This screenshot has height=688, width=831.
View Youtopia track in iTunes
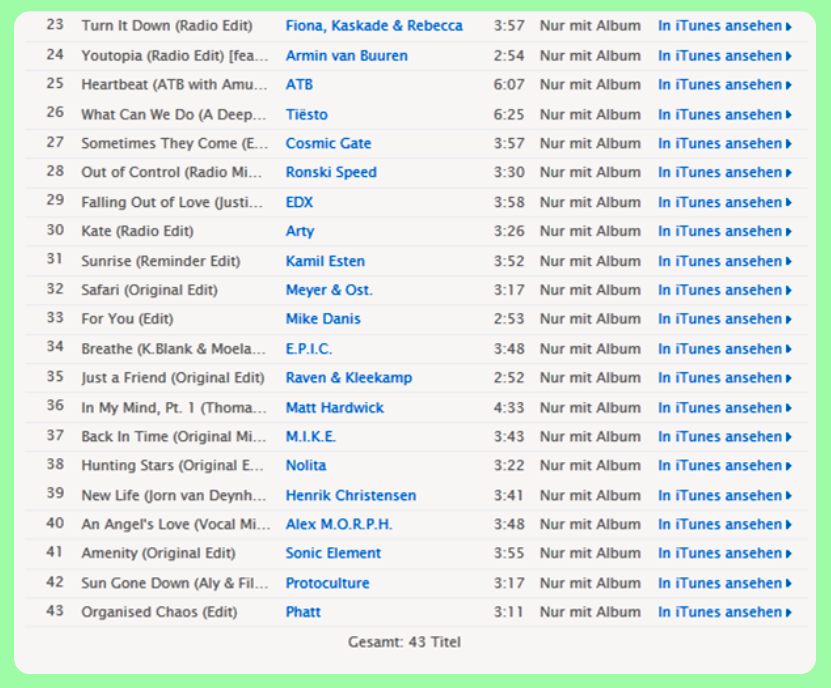point(724,56)
